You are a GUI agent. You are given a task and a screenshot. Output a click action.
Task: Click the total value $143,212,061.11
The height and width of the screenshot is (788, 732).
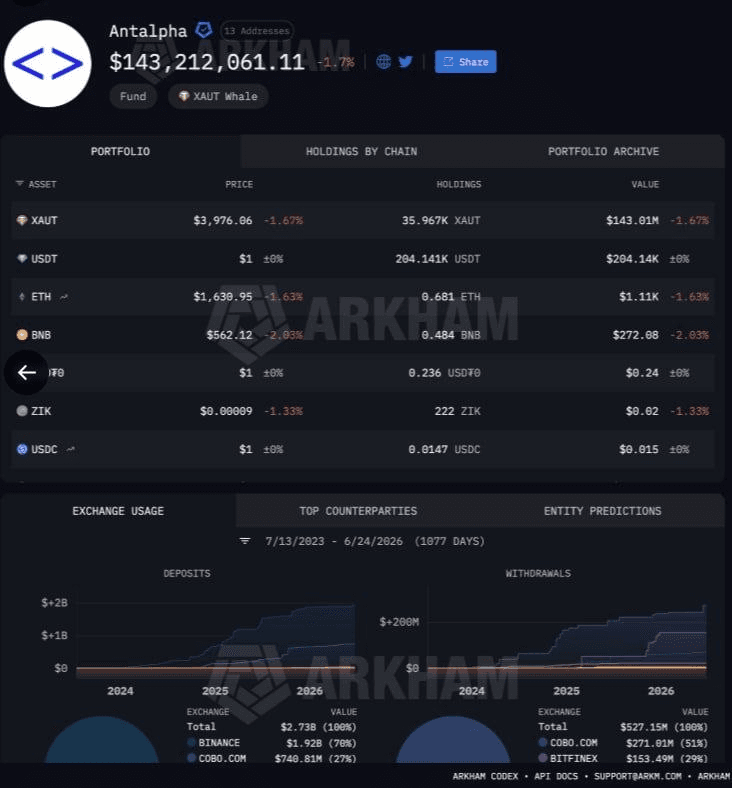[207, 62]
